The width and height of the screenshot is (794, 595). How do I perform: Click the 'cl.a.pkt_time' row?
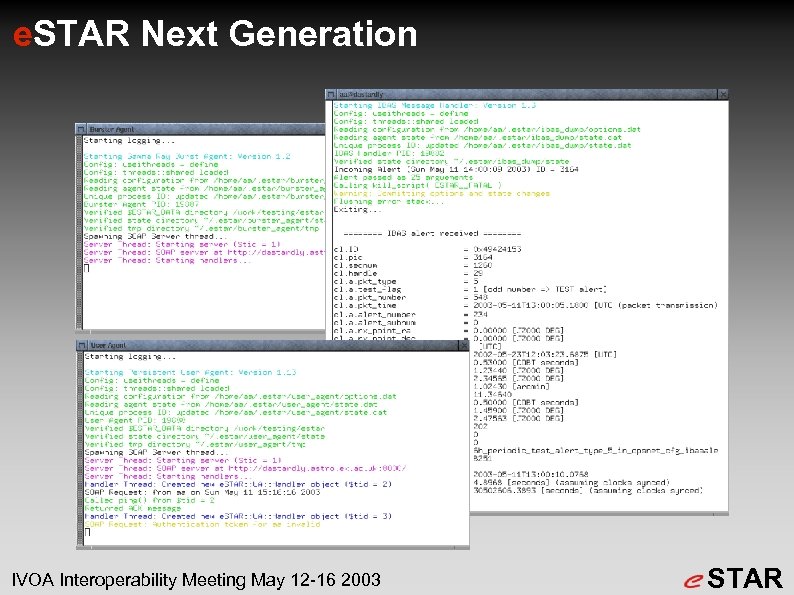pyautogui.click(x=526, y=305)
